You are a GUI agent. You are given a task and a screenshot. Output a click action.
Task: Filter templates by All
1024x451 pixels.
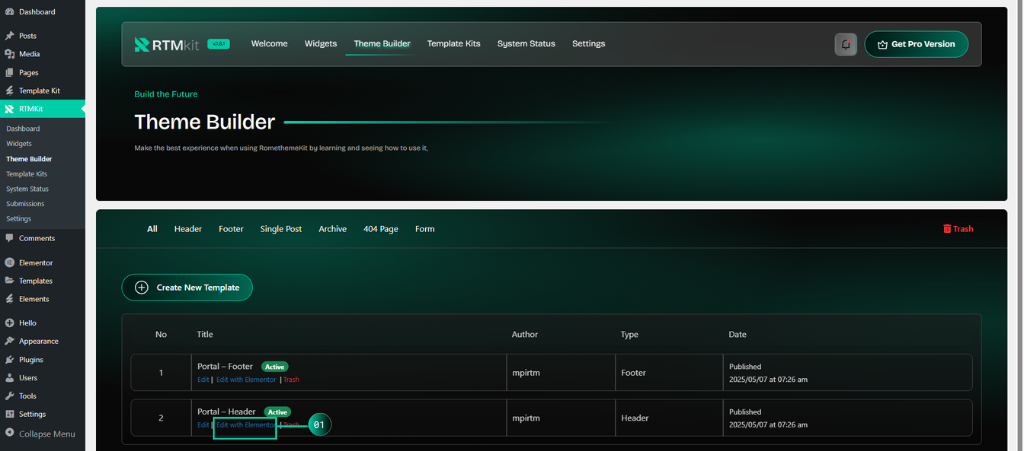click(x=152, y=229)
